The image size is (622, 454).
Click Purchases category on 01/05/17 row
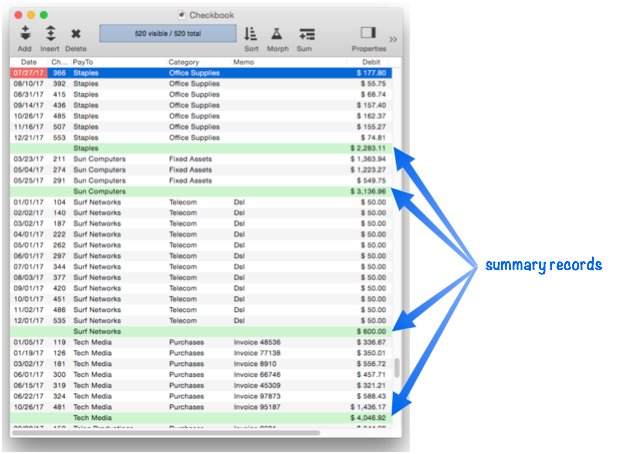[186, 342]
